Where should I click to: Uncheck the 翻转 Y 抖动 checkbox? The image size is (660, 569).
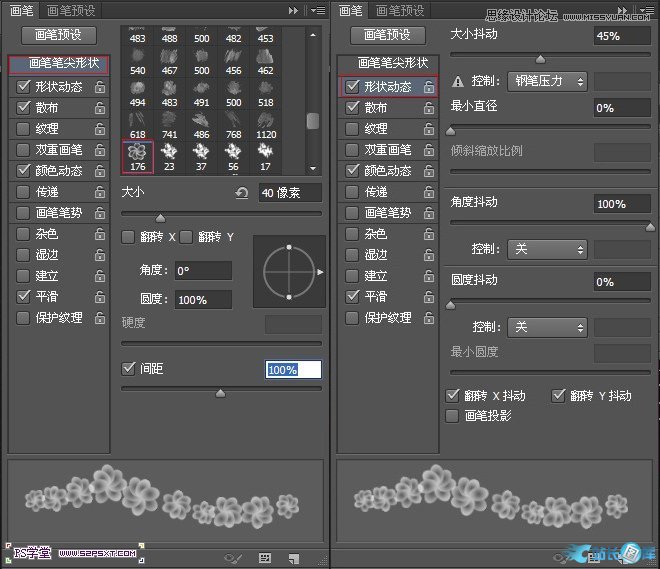[559, 396]
